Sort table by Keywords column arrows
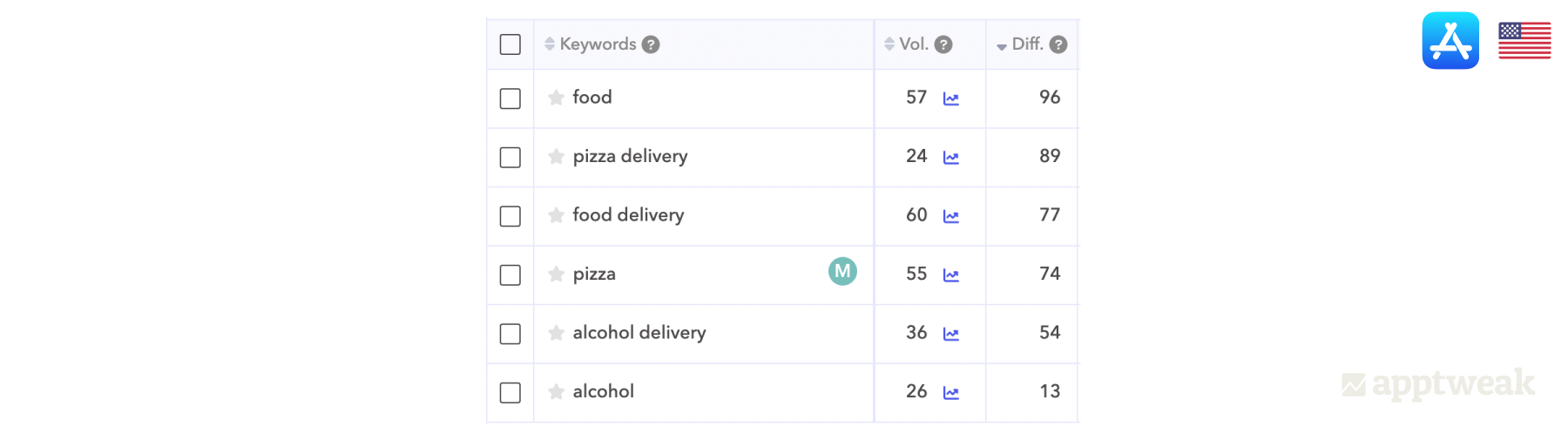 tap(550, 44)
